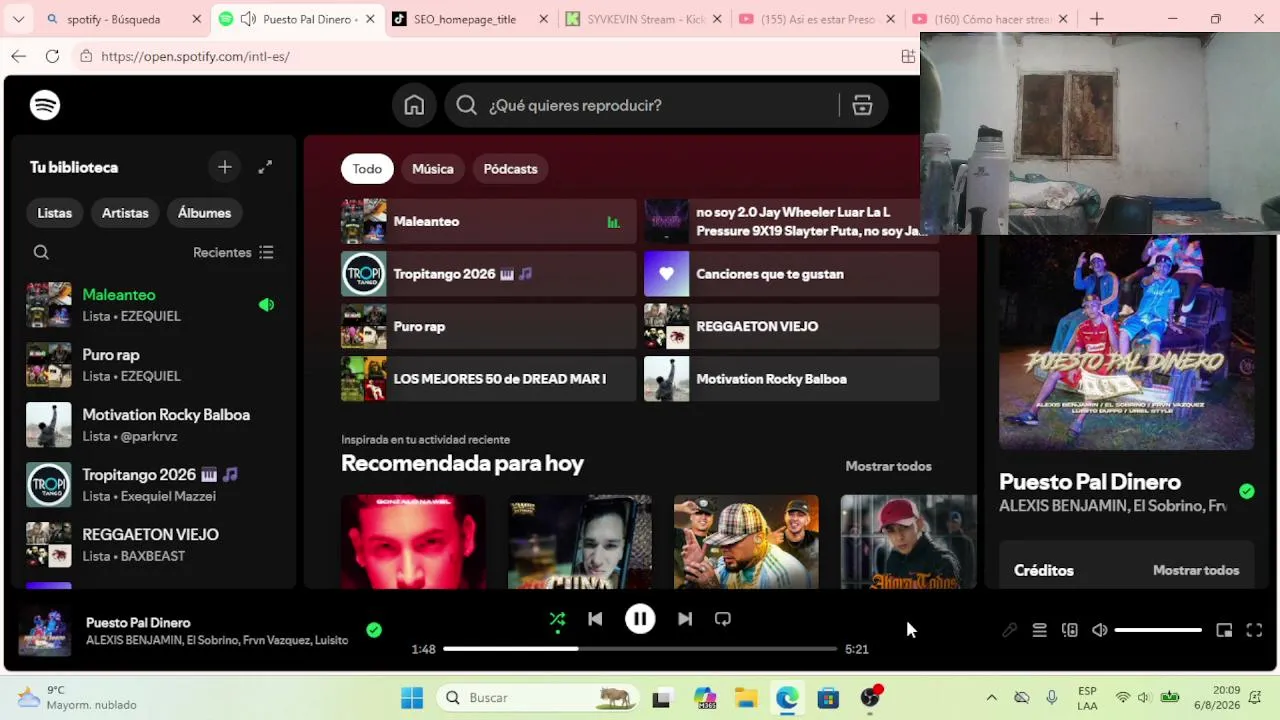Toggle repeat mode

(x=723, y=619)
